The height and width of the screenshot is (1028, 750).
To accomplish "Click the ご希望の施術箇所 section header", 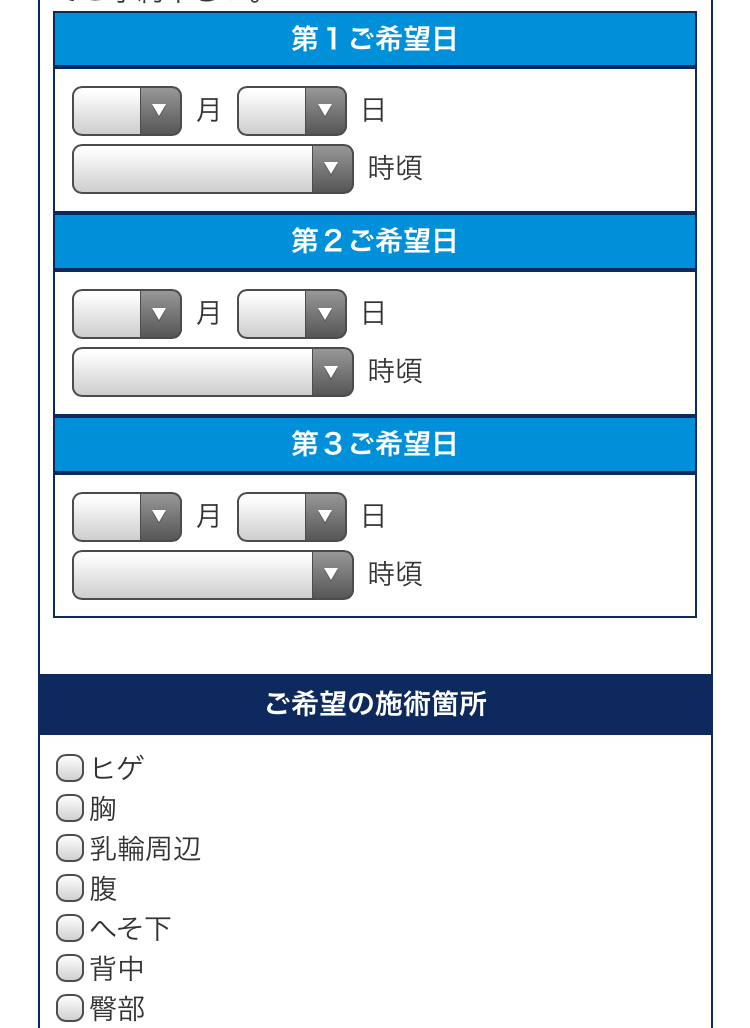I will click(x=375, y=703).
